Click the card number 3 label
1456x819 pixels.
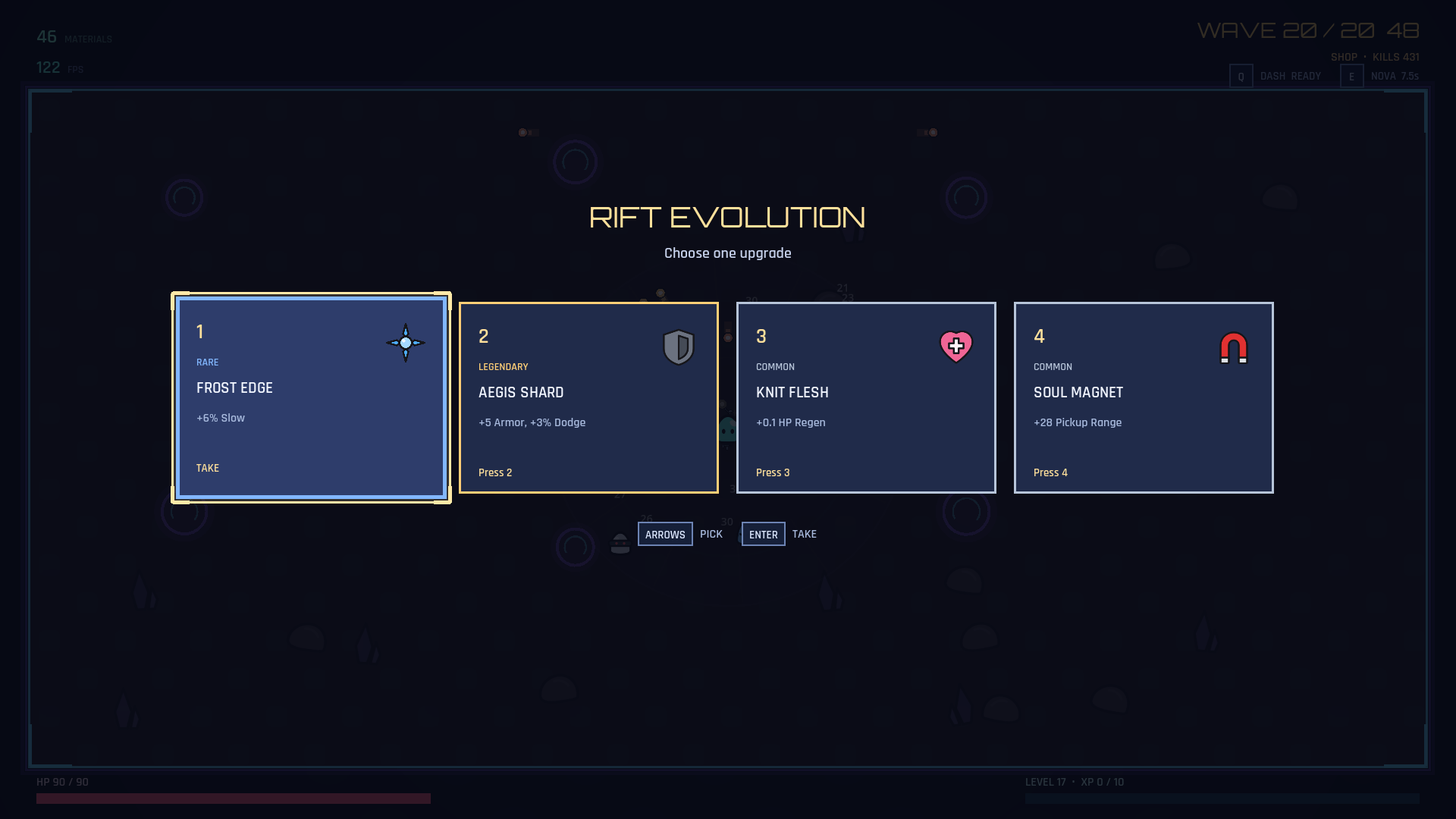point(761,336)
